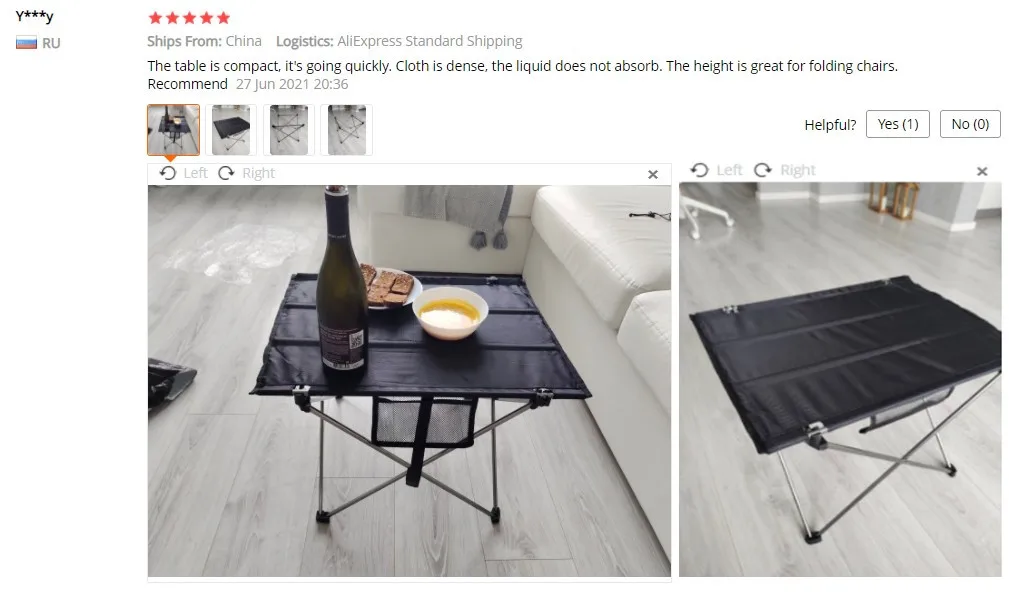
Task: Click the 'Right' rotate label in first viewer
Action: 259,173
